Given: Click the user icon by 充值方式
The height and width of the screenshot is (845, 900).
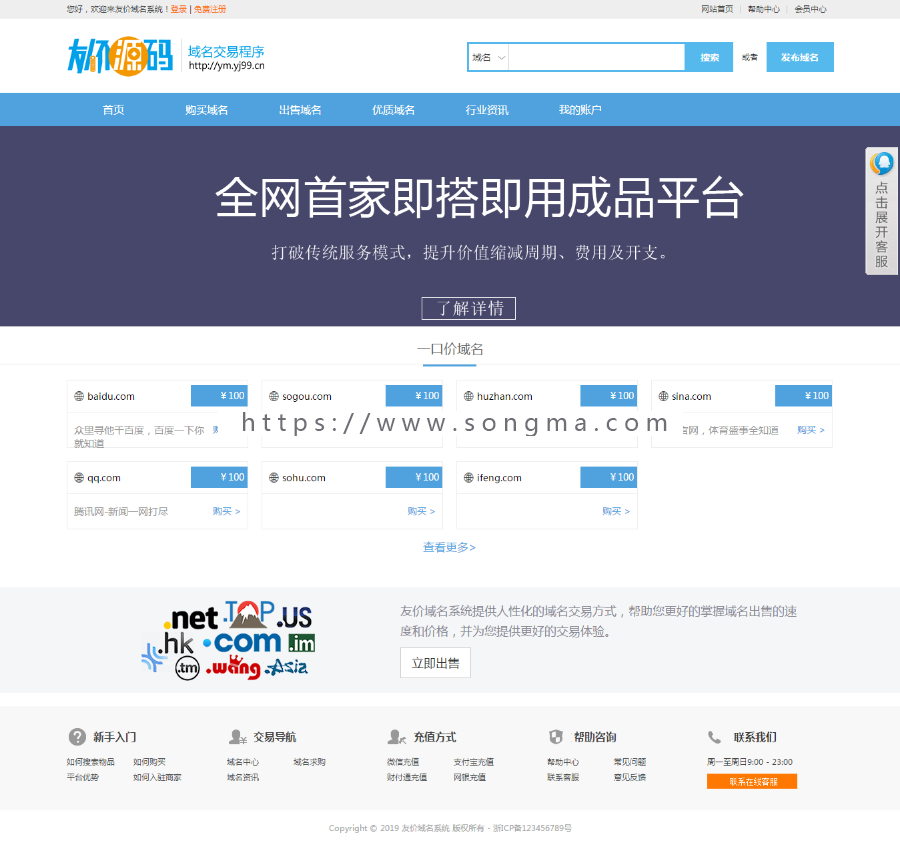Looking at the screenshot, I should tap(397, 737).
